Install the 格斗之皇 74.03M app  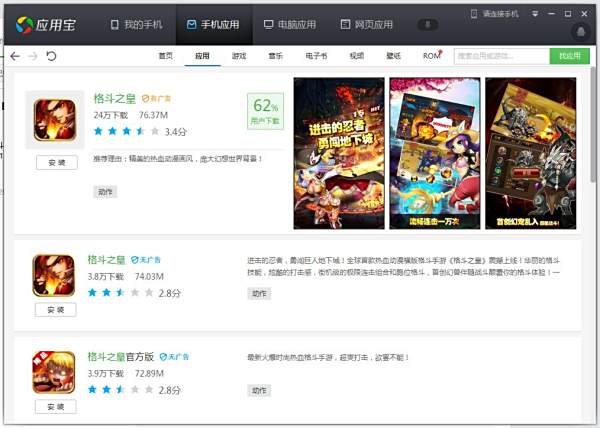tap(55, 310)
